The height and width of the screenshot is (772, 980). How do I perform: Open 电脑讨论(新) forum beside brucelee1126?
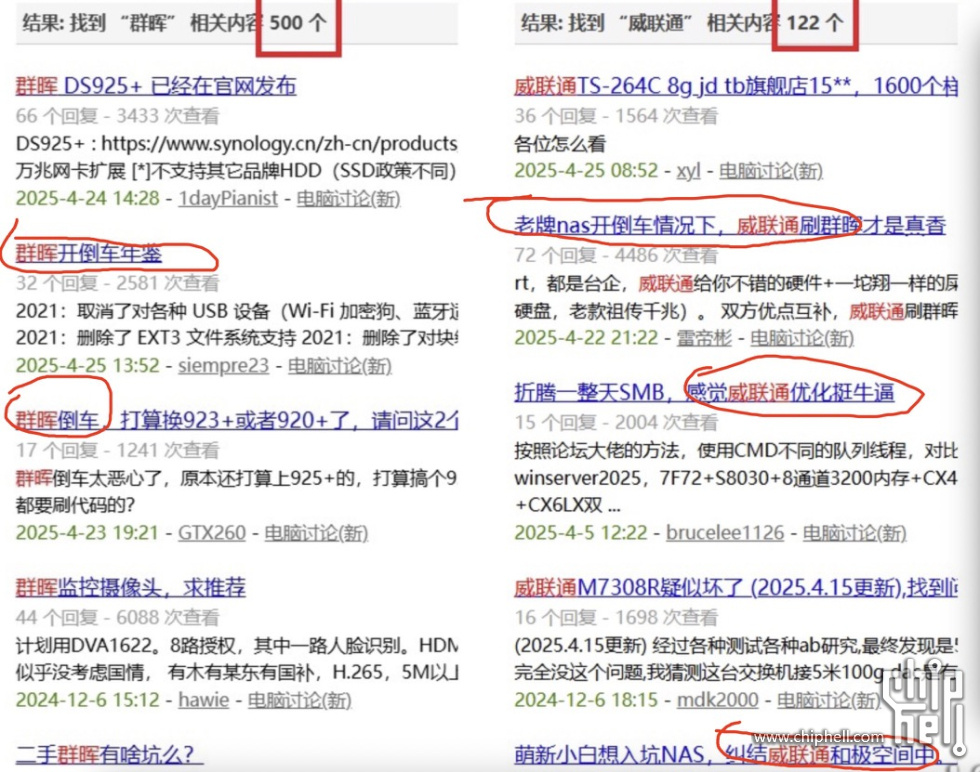pos(854,533)
